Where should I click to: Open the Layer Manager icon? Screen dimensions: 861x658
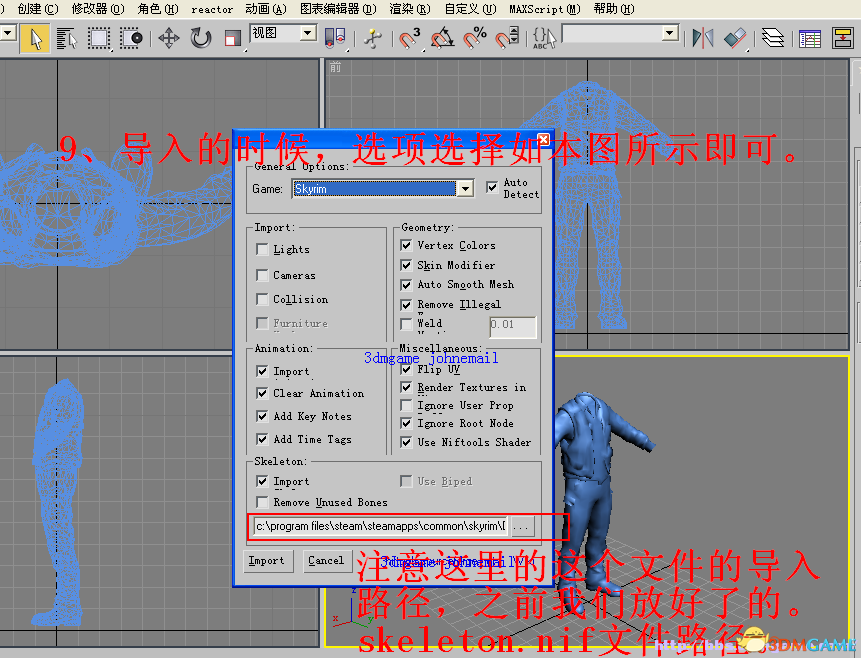(772, 38)
